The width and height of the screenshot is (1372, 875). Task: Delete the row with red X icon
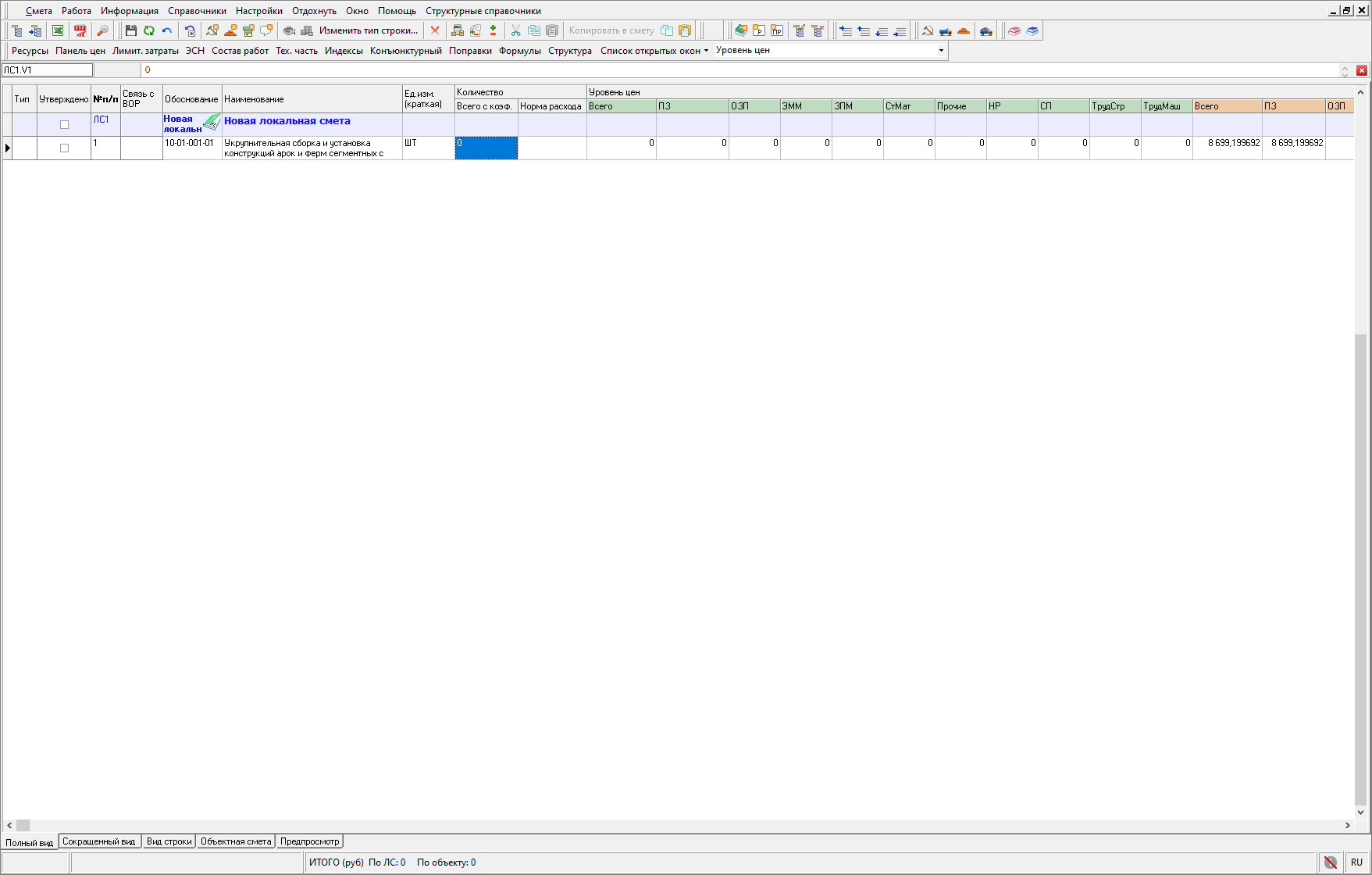tap(435, 30)
